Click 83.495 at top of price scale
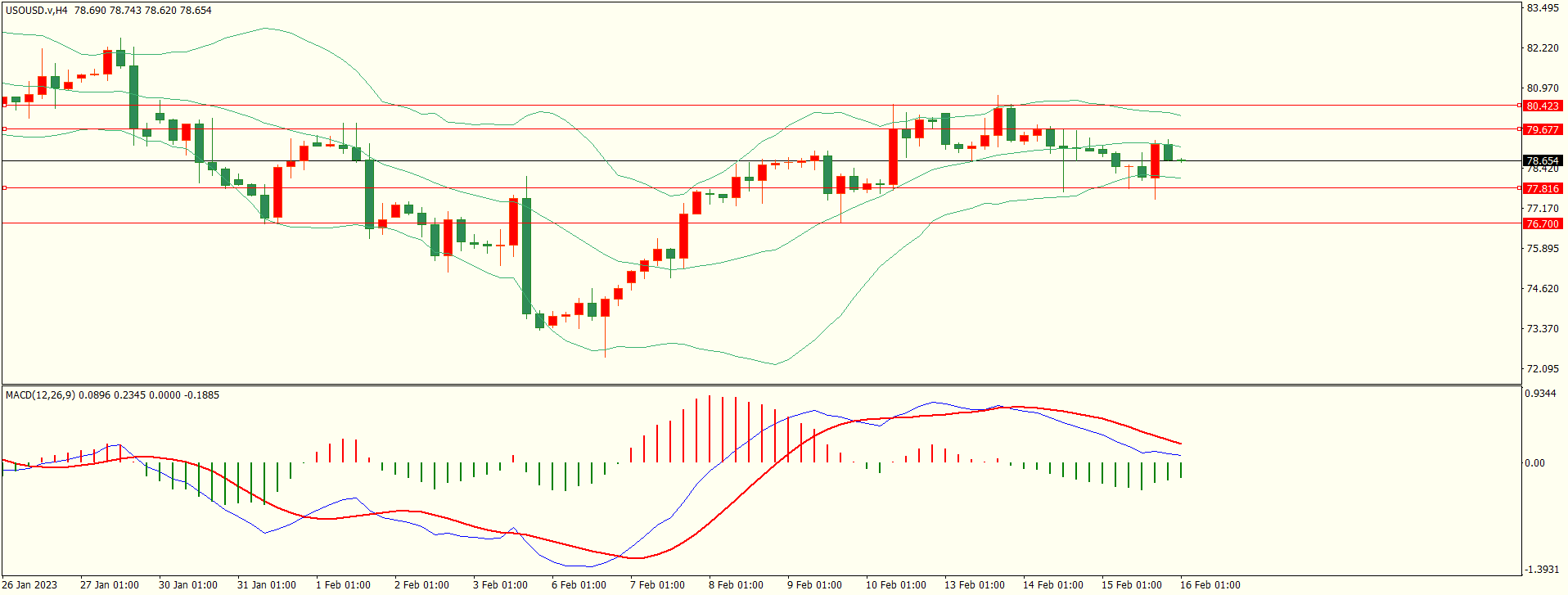The height and width of the screenshot is (595, 1568). (x=1542, y=8)
